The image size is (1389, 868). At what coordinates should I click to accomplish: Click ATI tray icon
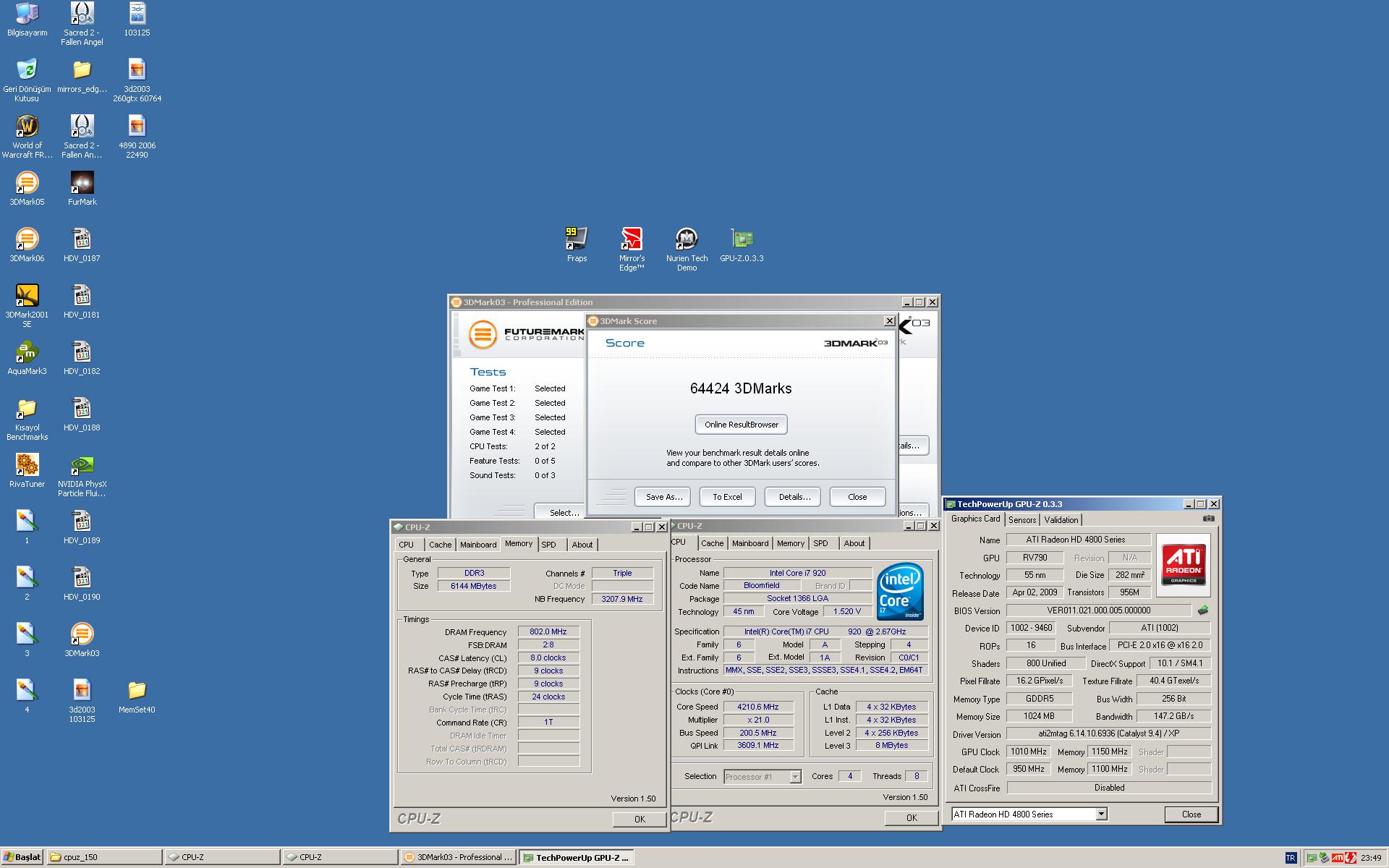[1338, 858]
